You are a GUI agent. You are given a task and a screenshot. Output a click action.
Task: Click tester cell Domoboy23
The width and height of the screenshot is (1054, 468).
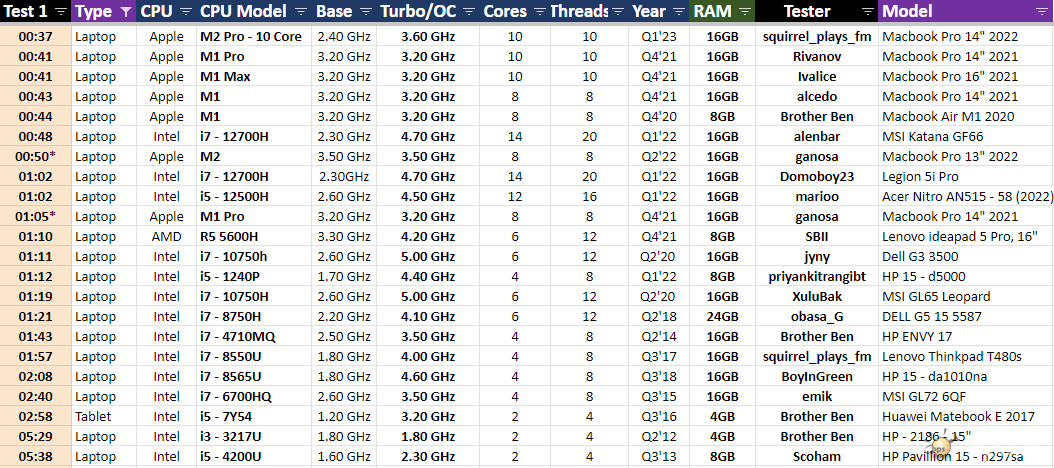point(817,177)
